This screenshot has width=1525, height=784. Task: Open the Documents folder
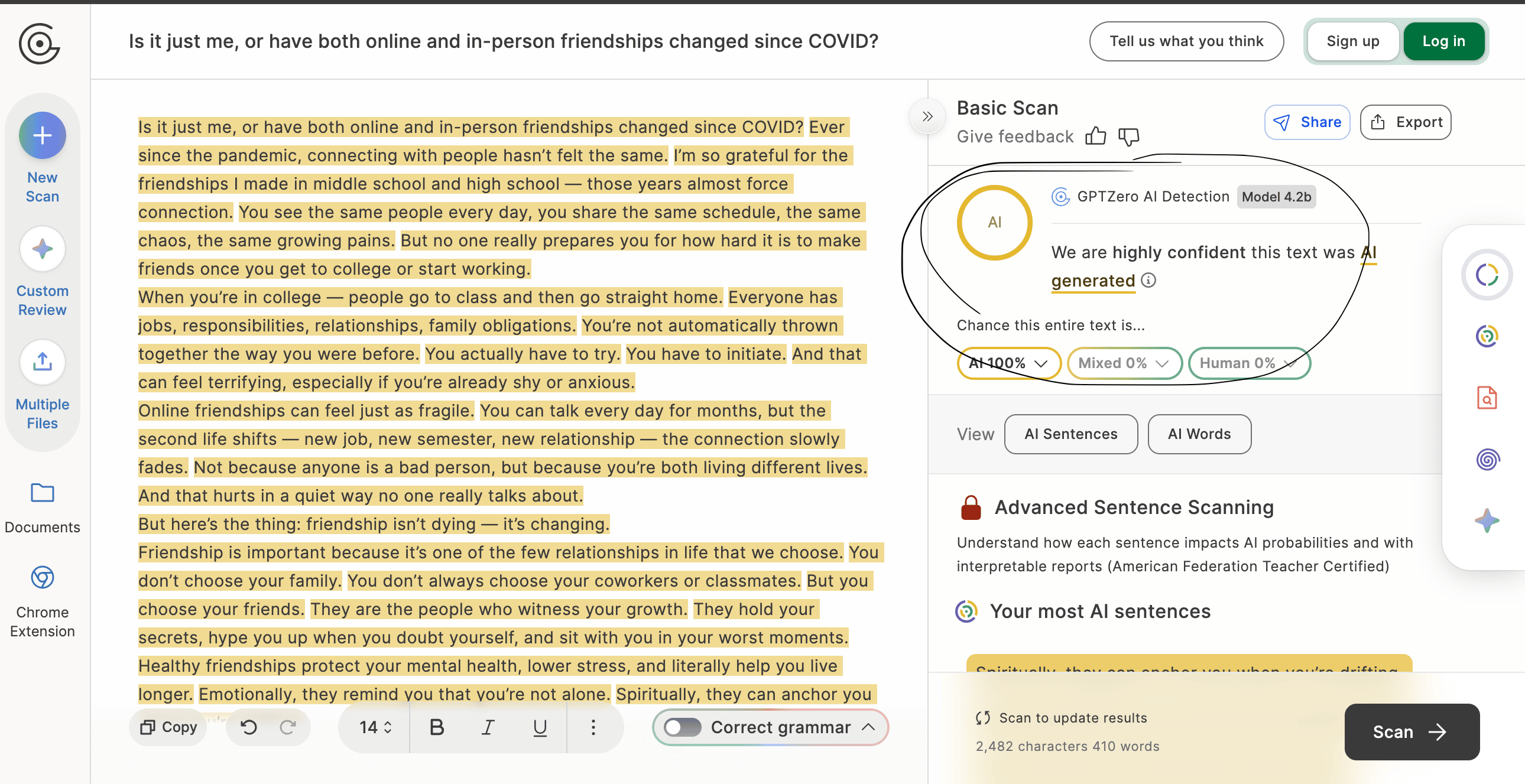coord(42,492)
